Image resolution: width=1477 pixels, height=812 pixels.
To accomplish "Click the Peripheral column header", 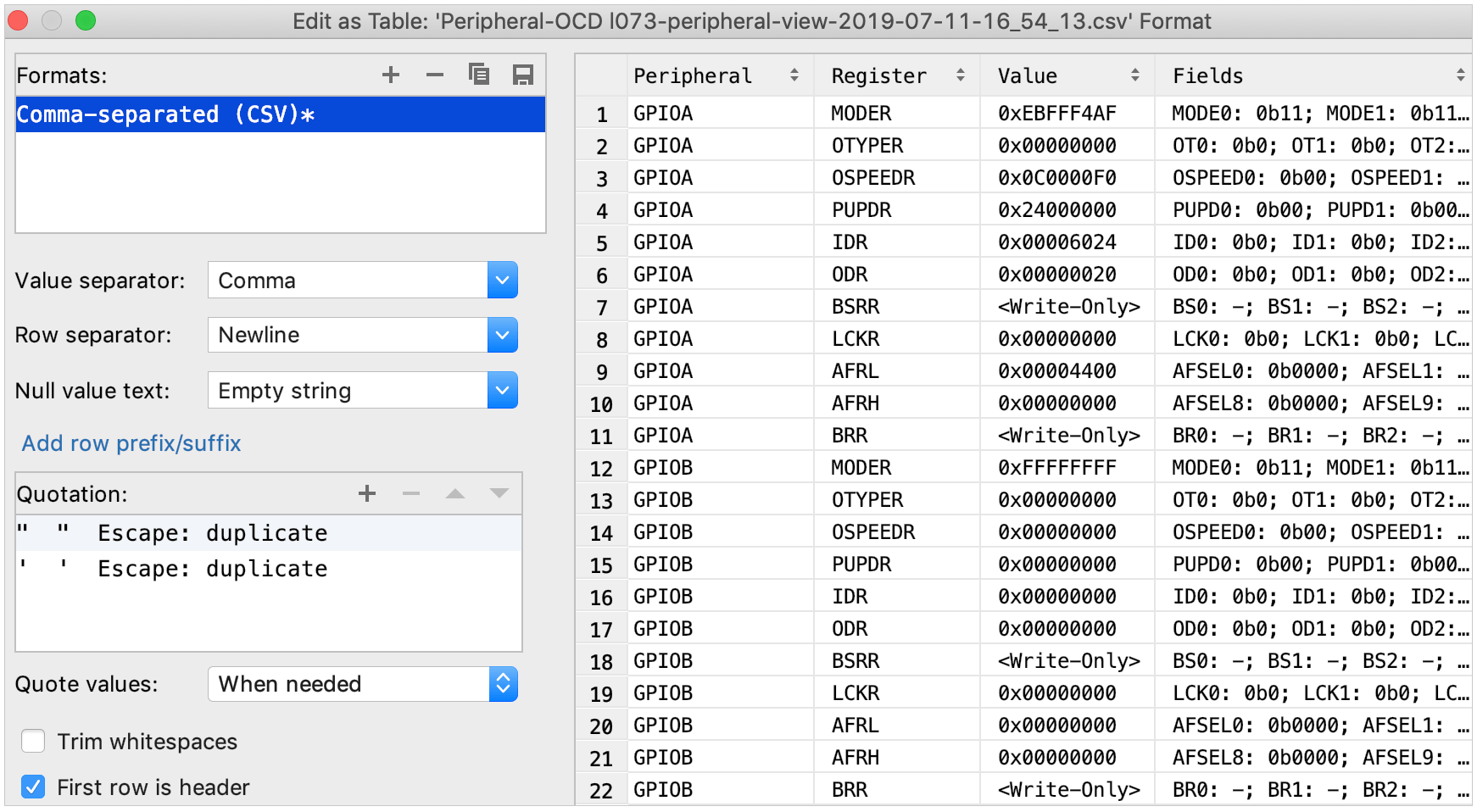I will coord(692,75).
